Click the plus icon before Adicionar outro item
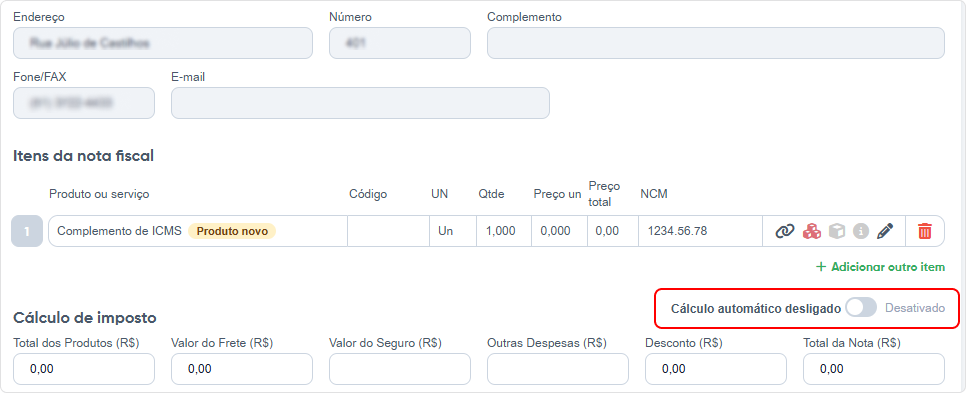Viewport: 966px width, 393px height. [820, 267]
